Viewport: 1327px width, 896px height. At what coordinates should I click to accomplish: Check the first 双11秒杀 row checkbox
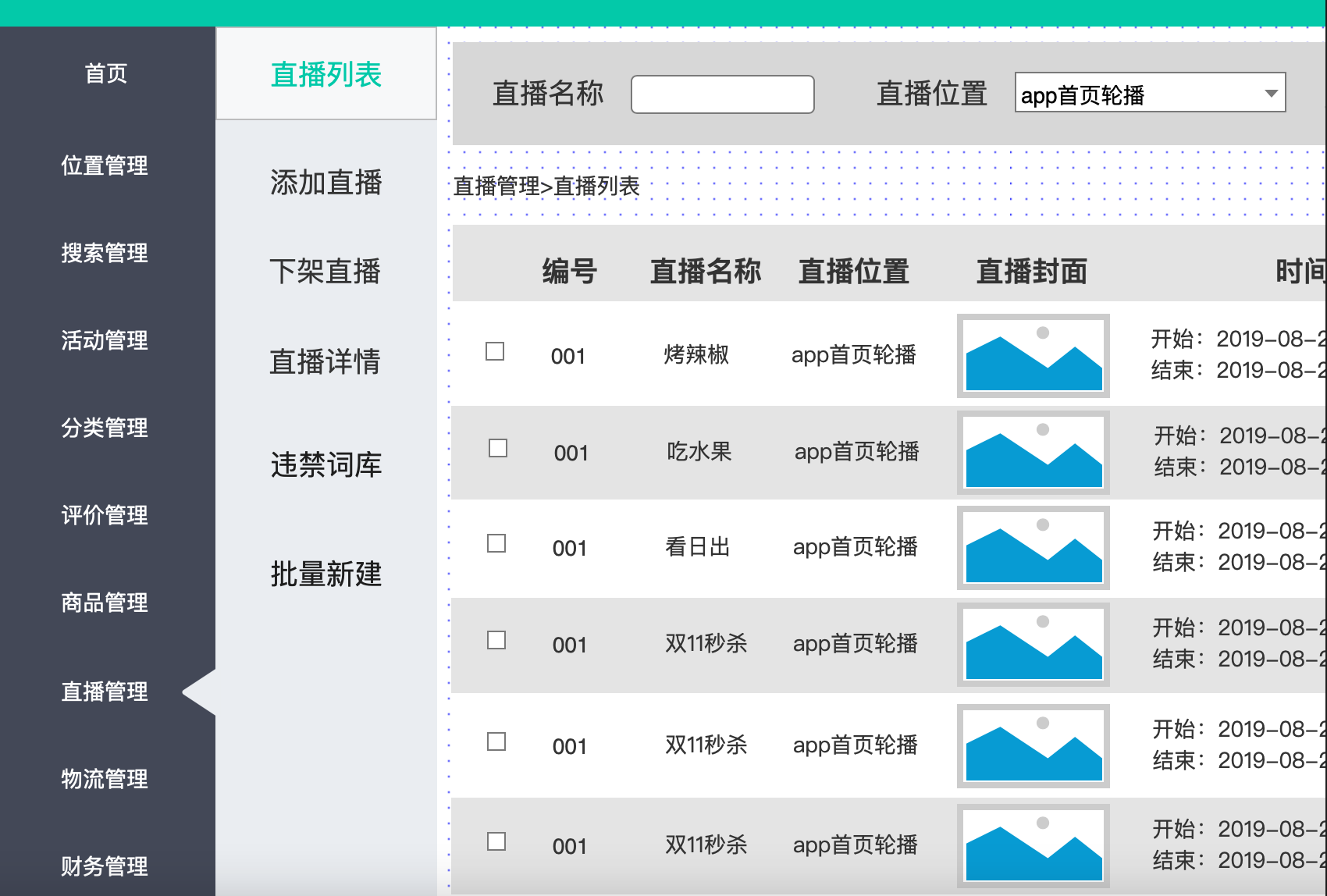click(496, 640)
